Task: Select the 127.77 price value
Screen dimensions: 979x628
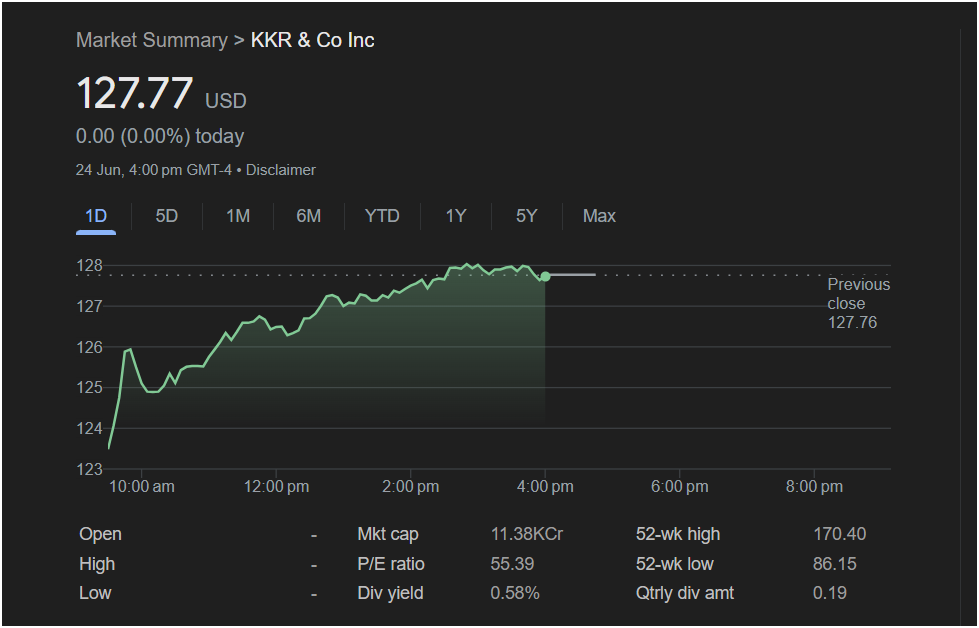Action: click(134, 93)
